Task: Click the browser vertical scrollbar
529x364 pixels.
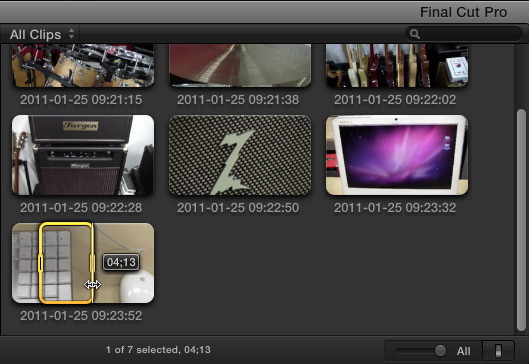Action: click(521, 219)
